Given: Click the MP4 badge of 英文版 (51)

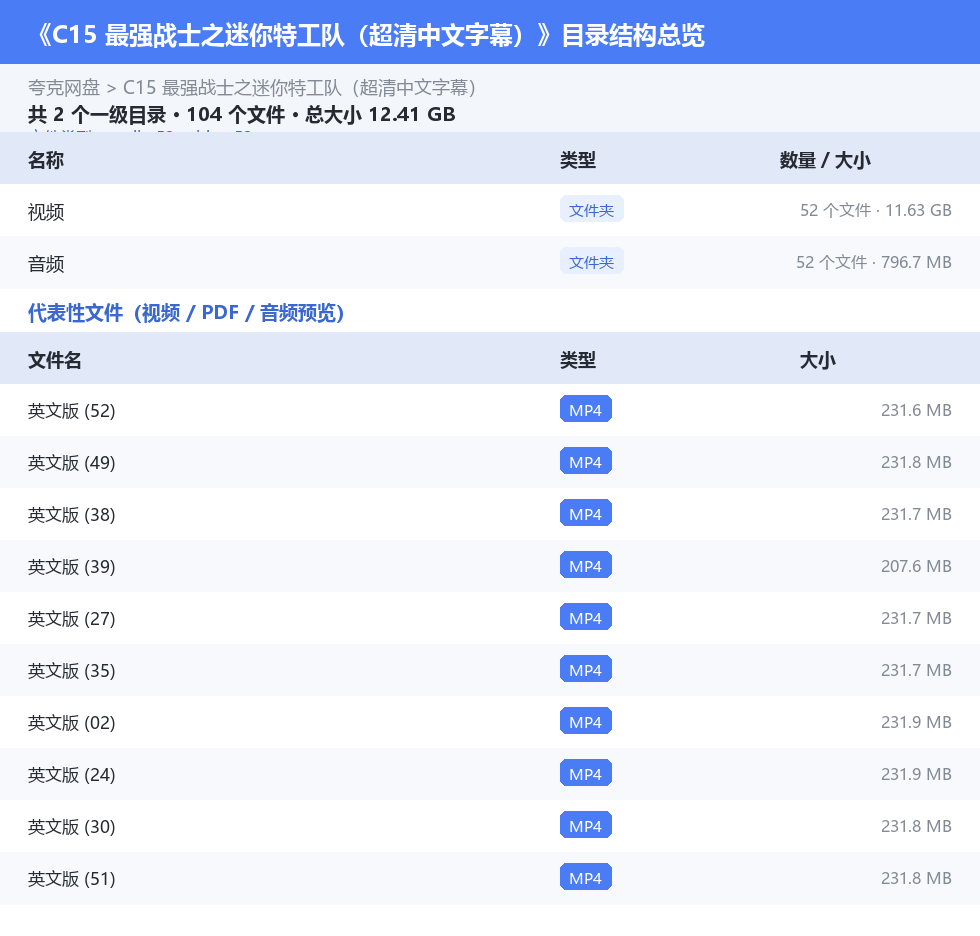Looking at the screenshot, I should [x=586, y=877].
